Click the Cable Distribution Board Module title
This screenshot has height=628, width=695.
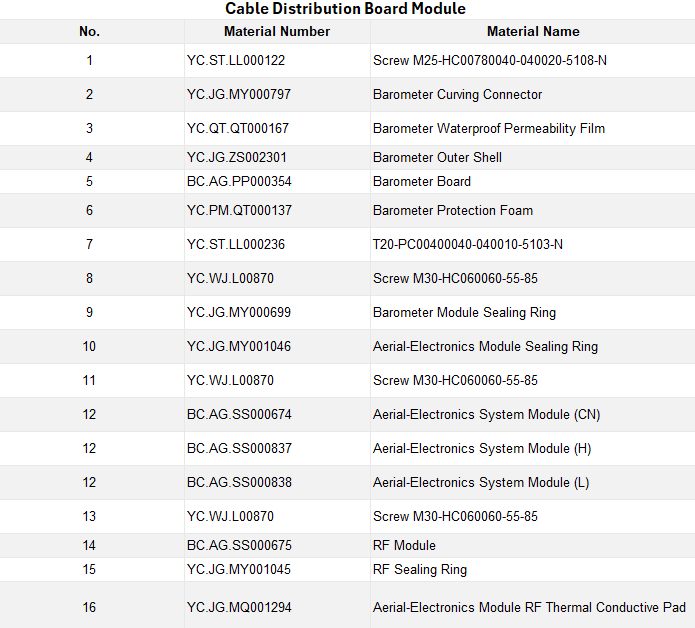point(345,8)
